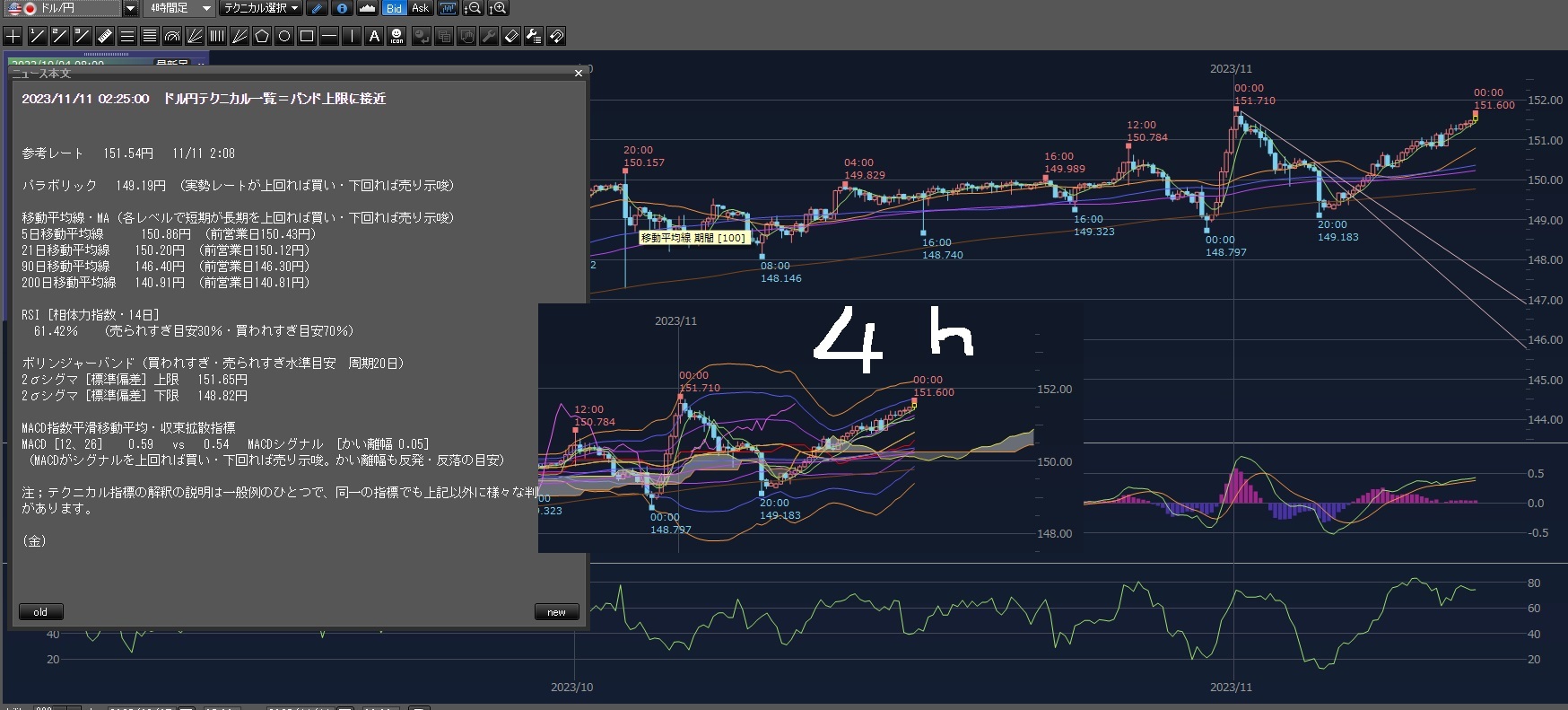
Task: Click the blue pencil drawing icon
Action: coord(317,8)
